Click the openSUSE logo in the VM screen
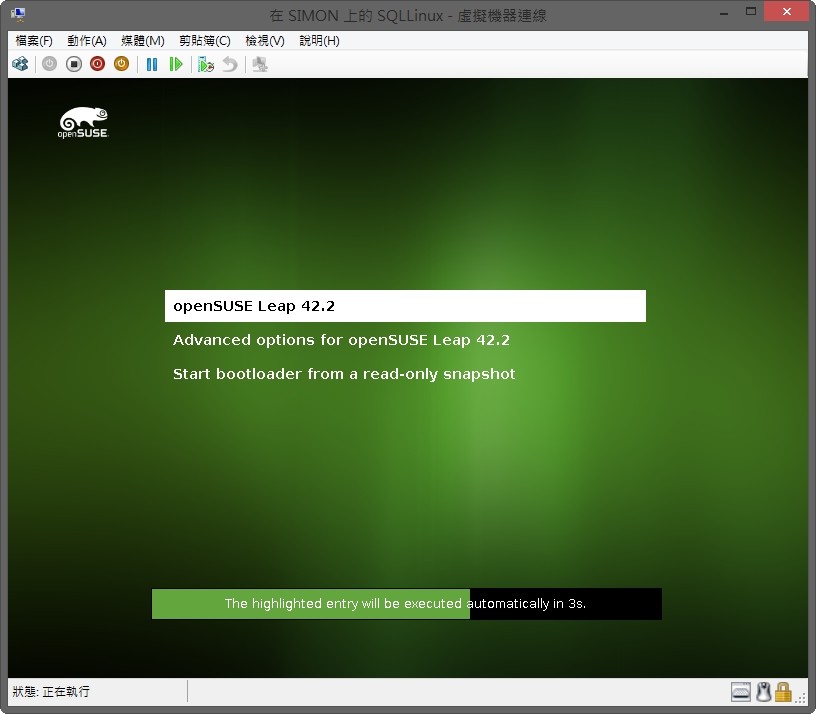 click(83, 123)
